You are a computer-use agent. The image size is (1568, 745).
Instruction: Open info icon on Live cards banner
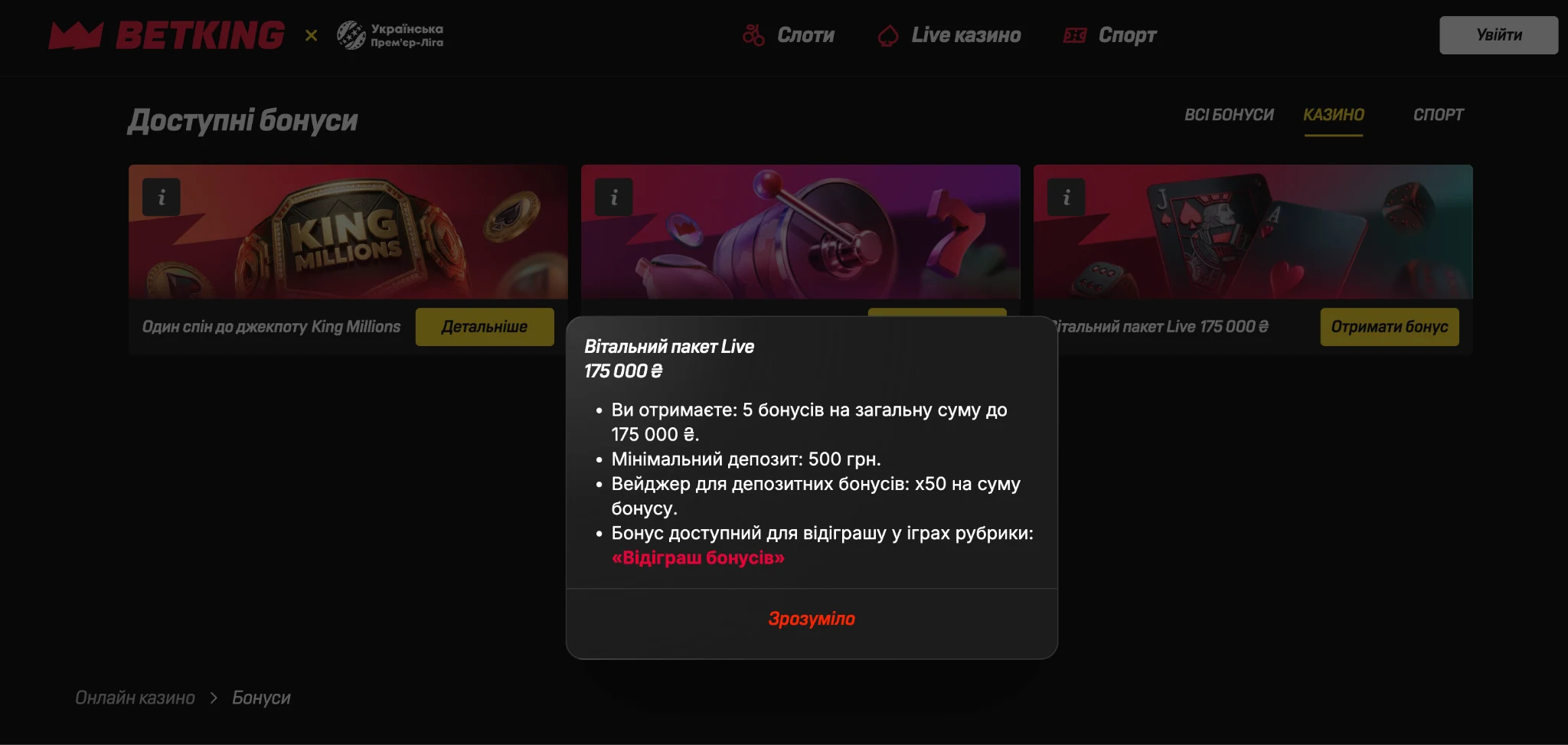(x=1066, y=198)
